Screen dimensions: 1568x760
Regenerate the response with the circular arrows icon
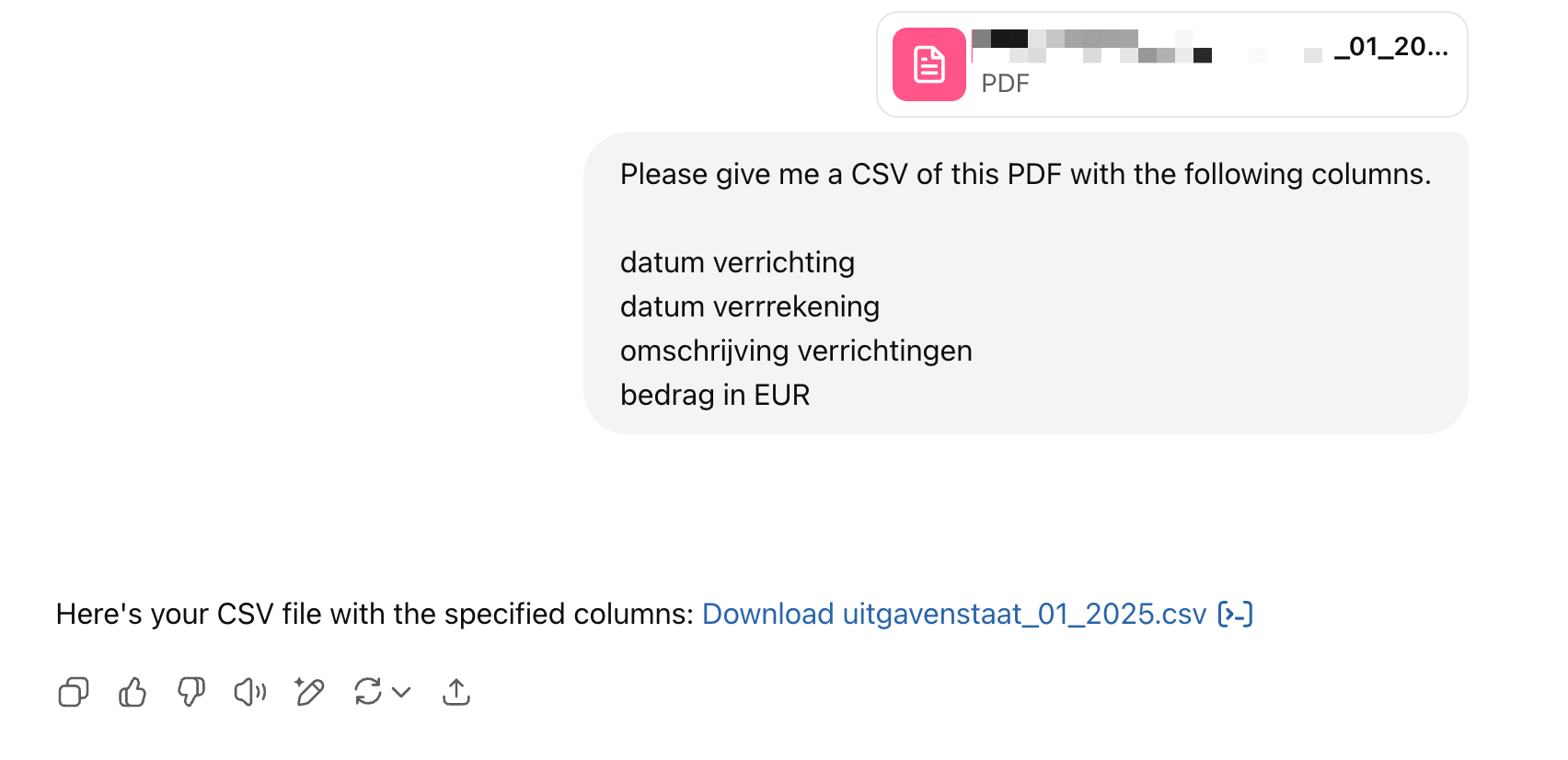pyautogui.click(x=368, y=692)
